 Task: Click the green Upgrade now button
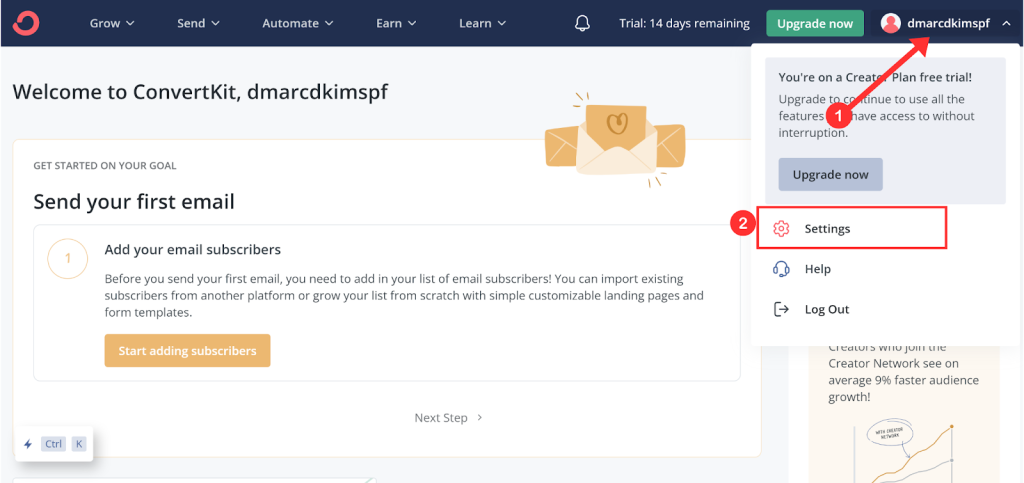click(x=814, y=23)
